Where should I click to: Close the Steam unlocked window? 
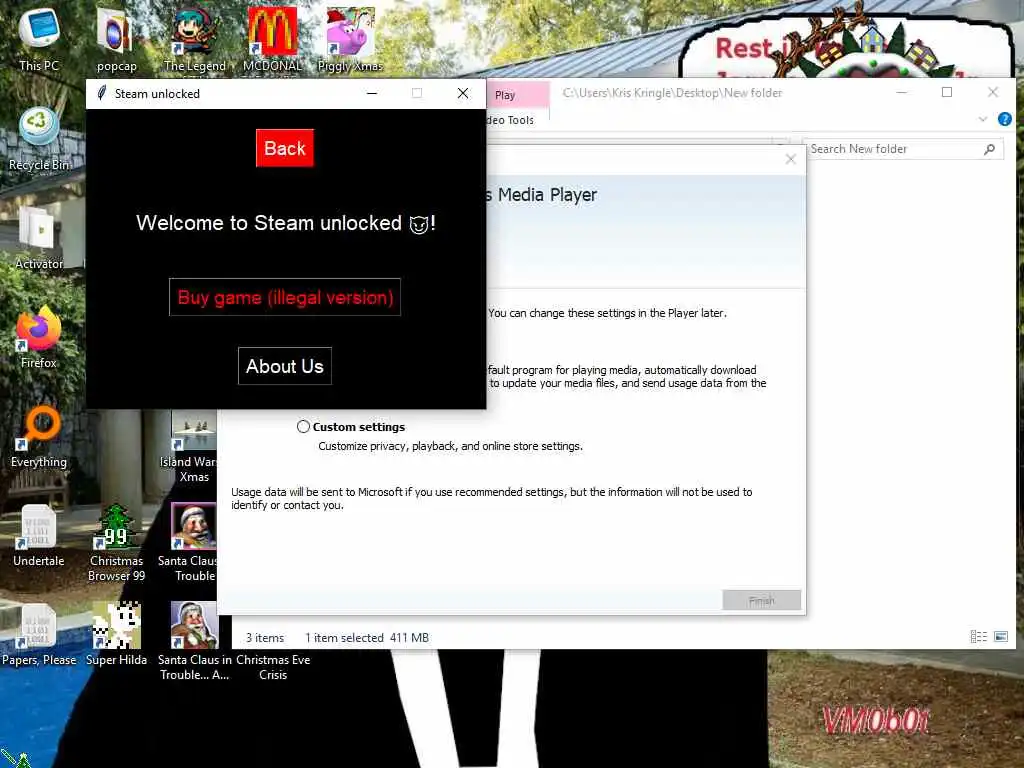463,93
